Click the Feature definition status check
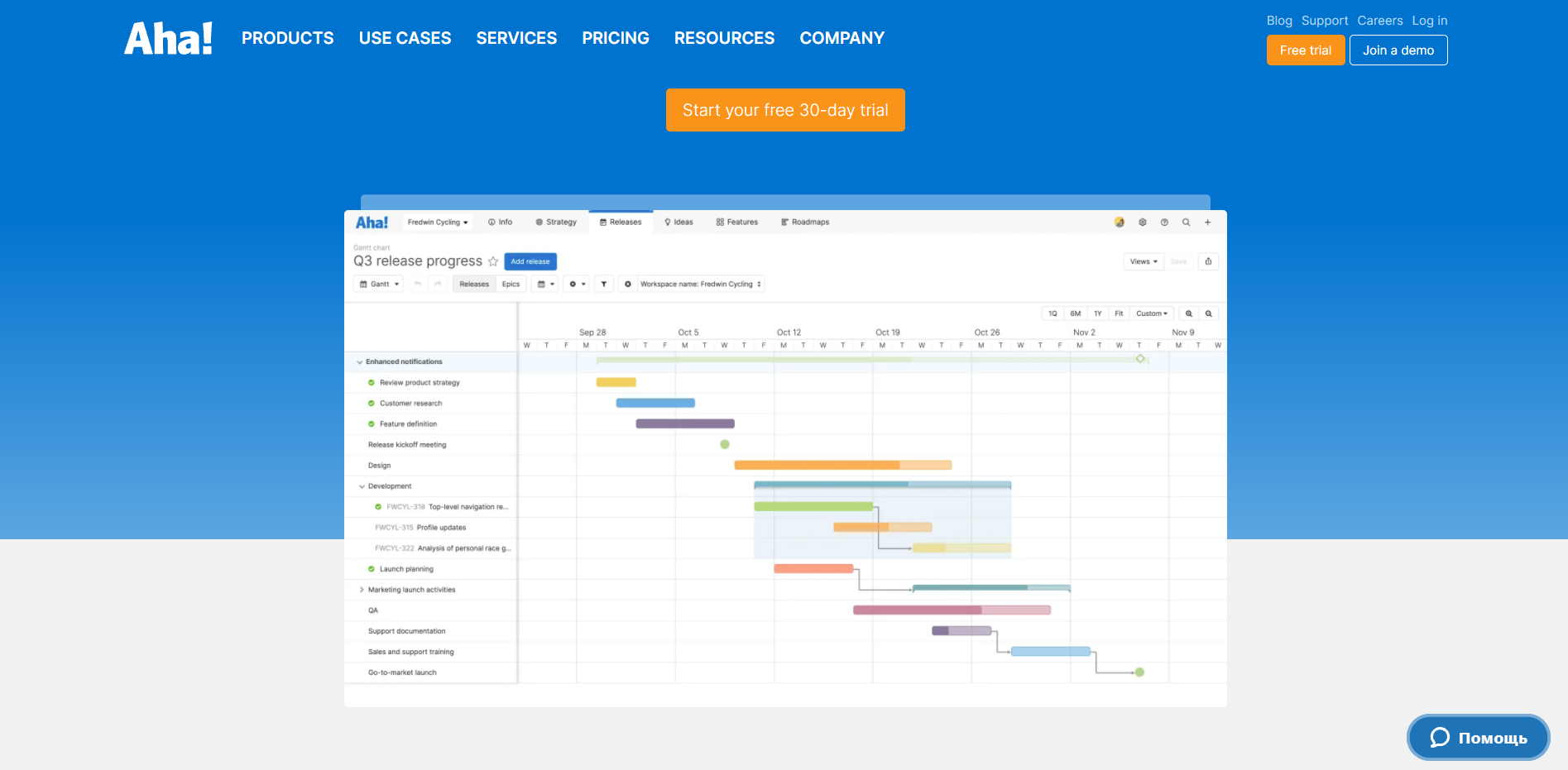Viewport: 1568px width, 770px height. click(372, 424)
